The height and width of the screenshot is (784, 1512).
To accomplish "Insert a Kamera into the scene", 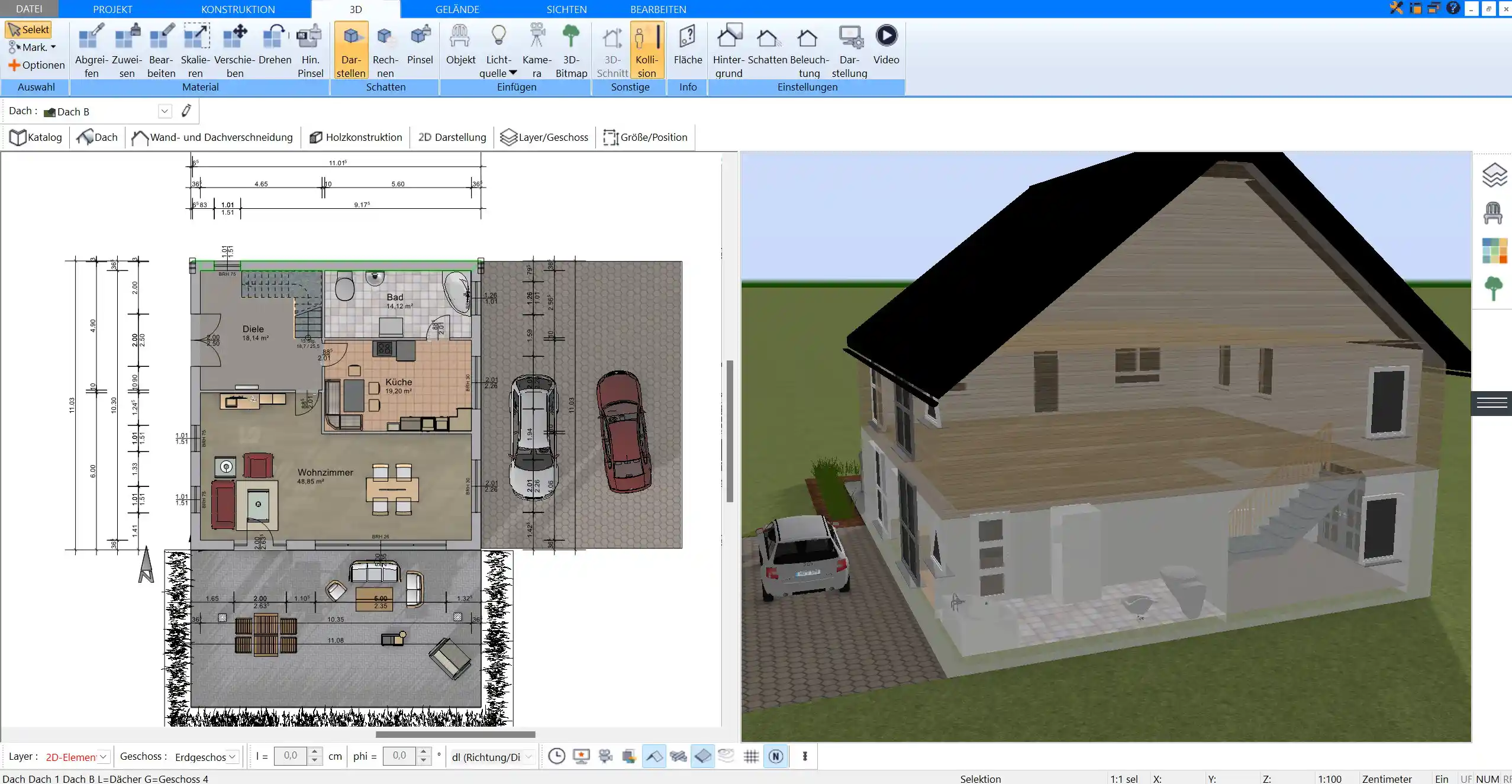I will click(537, 50).
